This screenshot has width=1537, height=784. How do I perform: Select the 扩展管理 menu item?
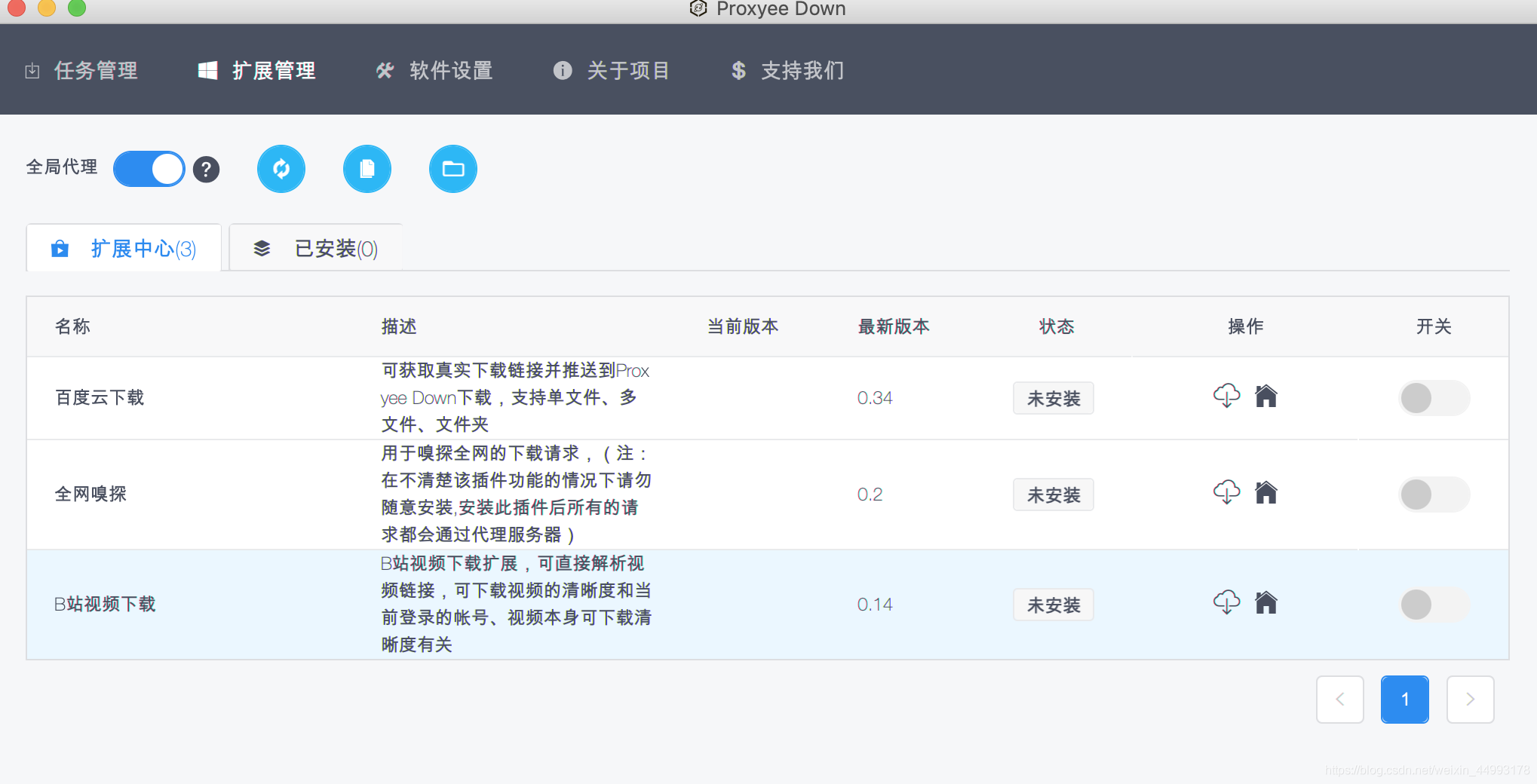256,71
